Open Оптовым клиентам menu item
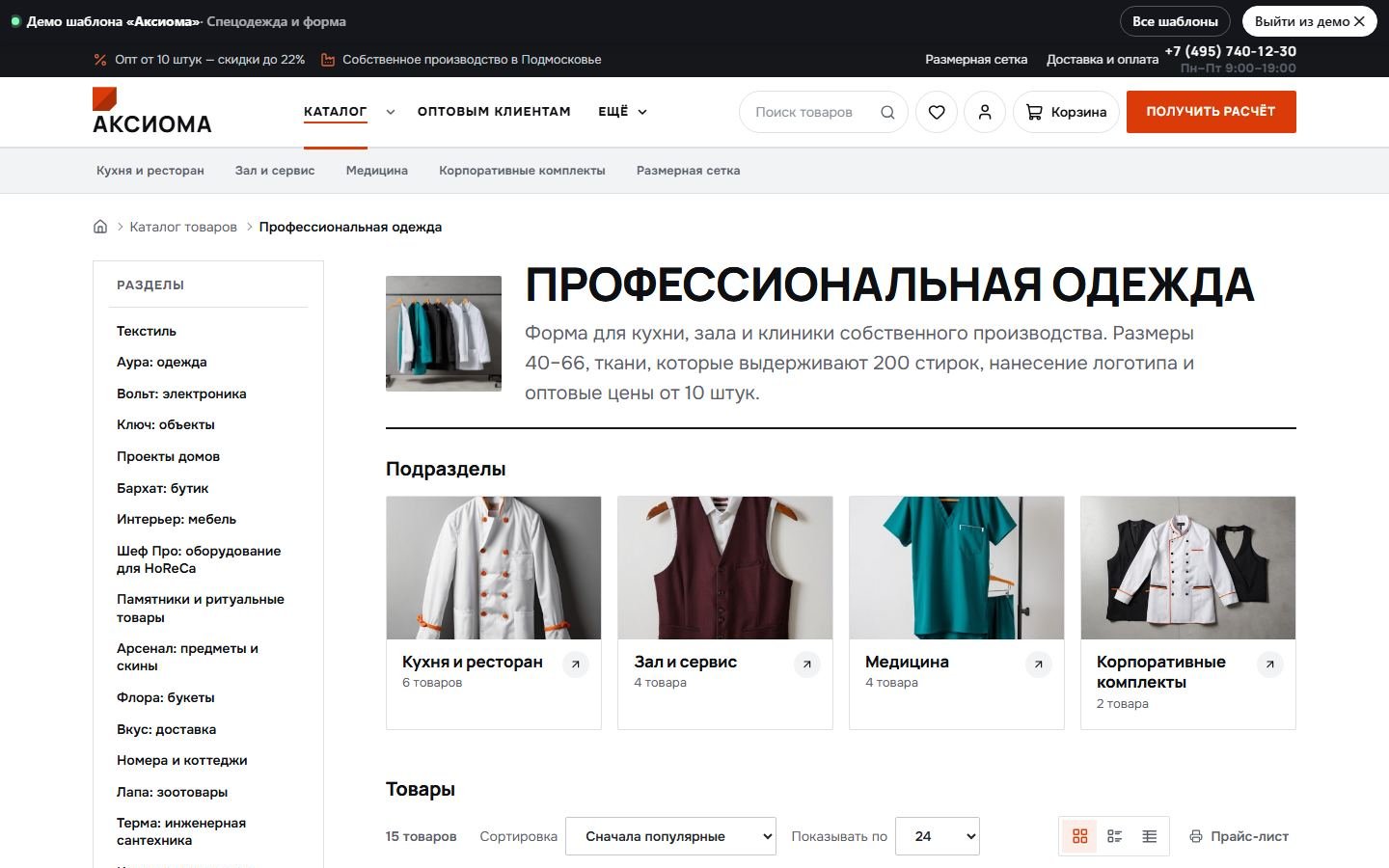This screenshot has width=1389, height=868. [x=494, y=112]
